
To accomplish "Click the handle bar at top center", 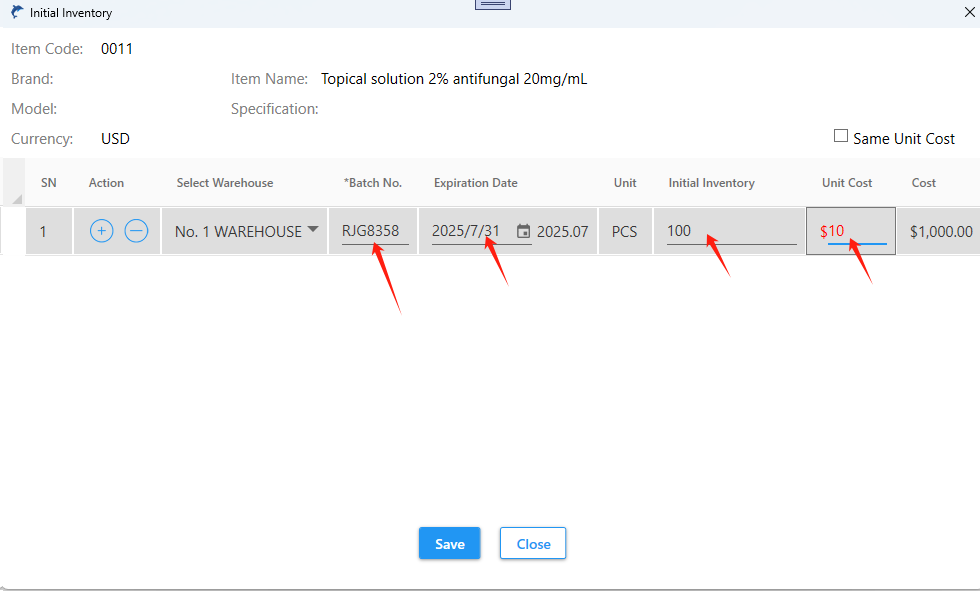I will pos(492,4).
